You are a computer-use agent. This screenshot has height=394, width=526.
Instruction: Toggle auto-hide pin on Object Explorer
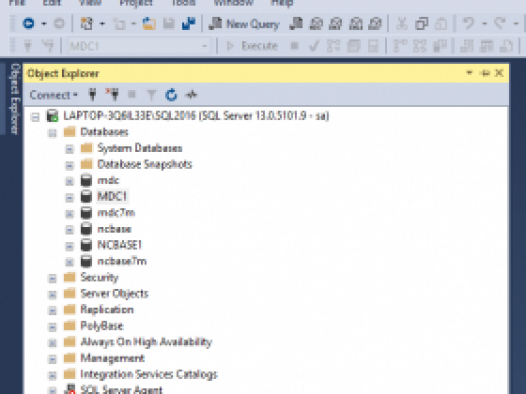point(485,73)
